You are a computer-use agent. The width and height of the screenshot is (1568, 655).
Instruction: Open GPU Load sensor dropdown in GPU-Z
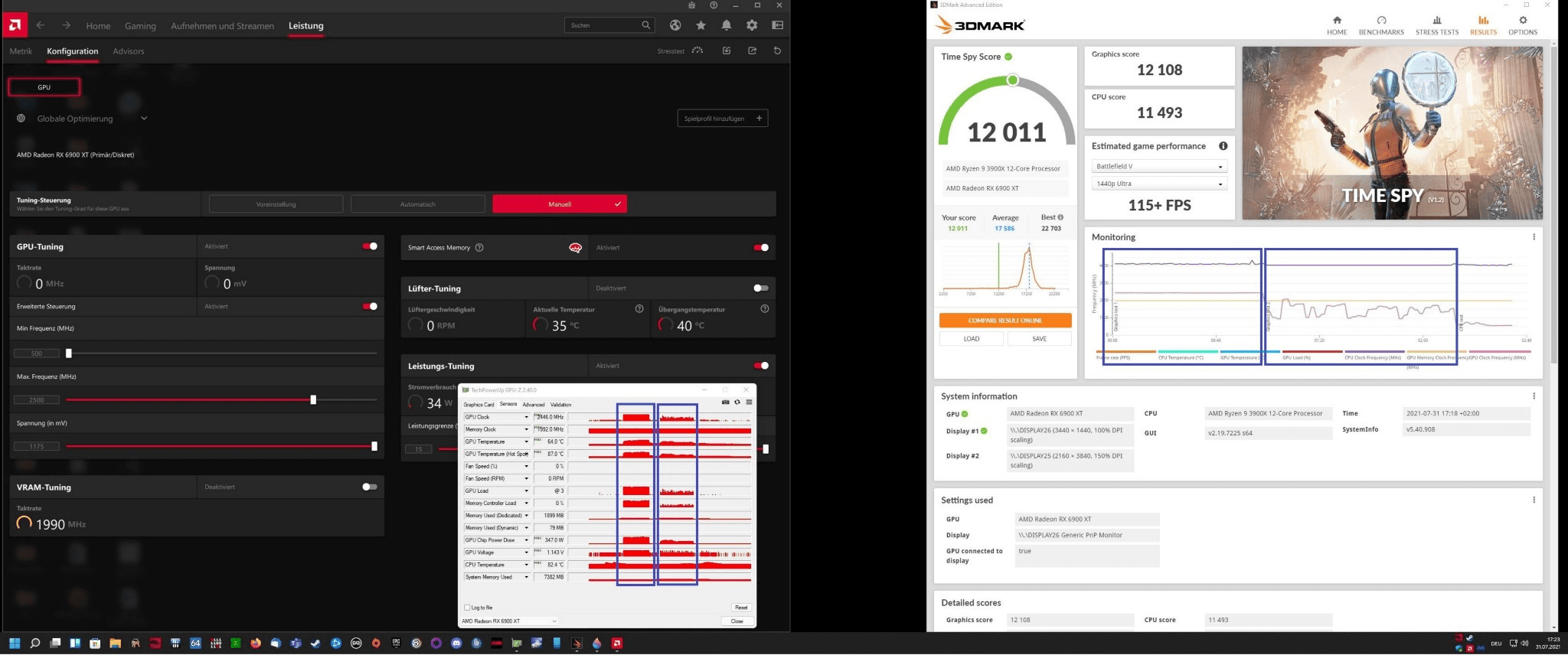(526, 491)
